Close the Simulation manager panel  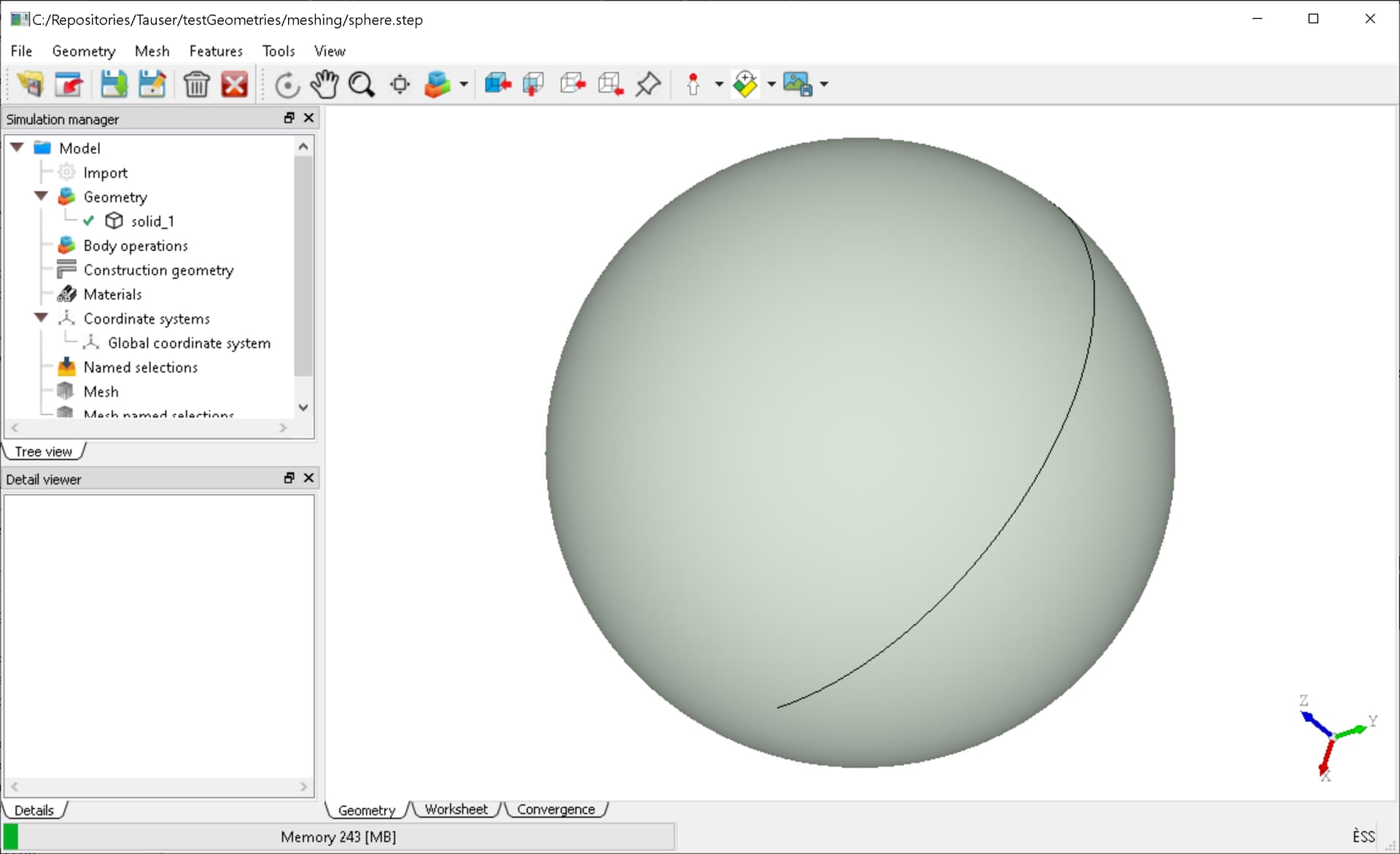click(x=309, y=118)
